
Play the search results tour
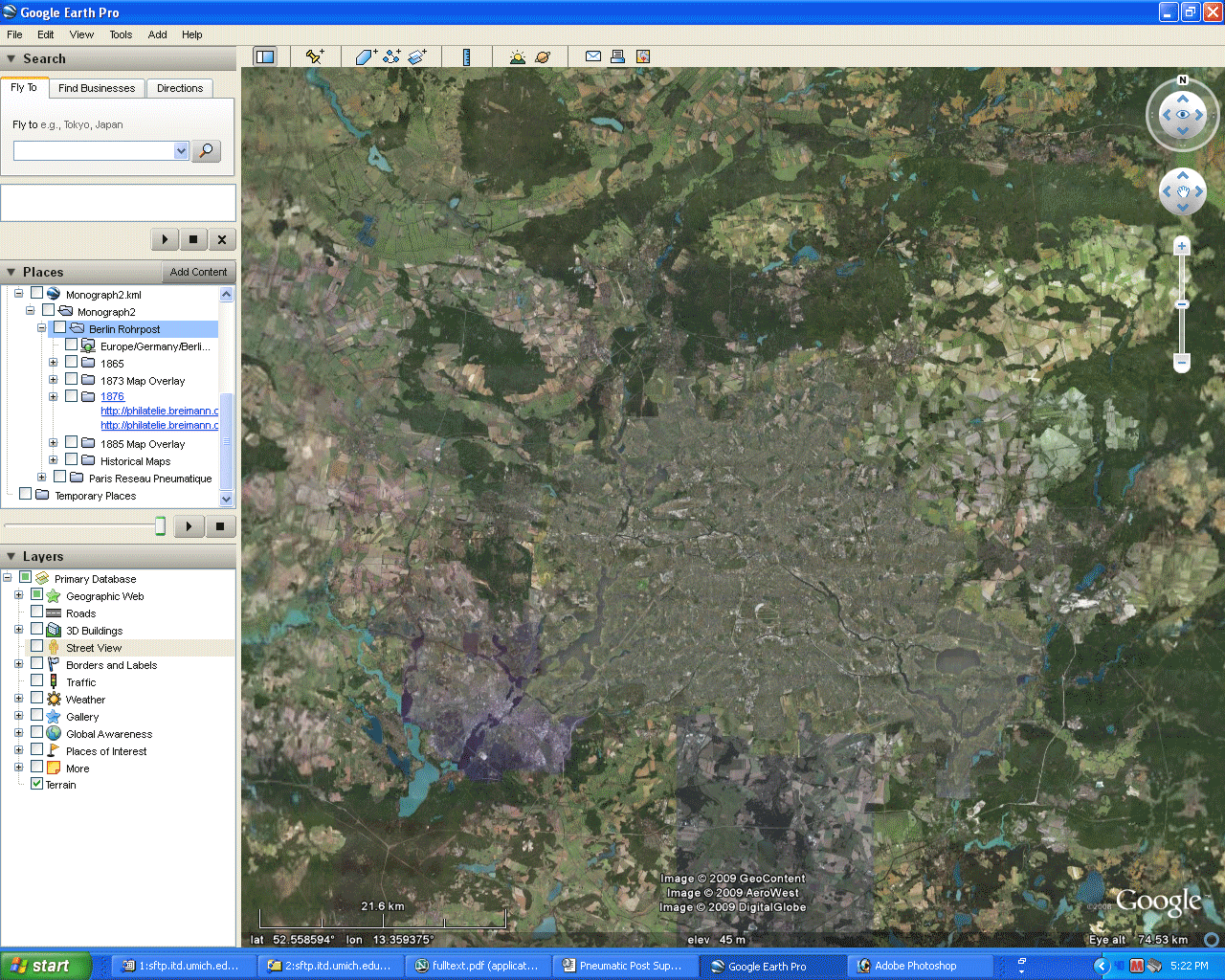coord(165,239)
